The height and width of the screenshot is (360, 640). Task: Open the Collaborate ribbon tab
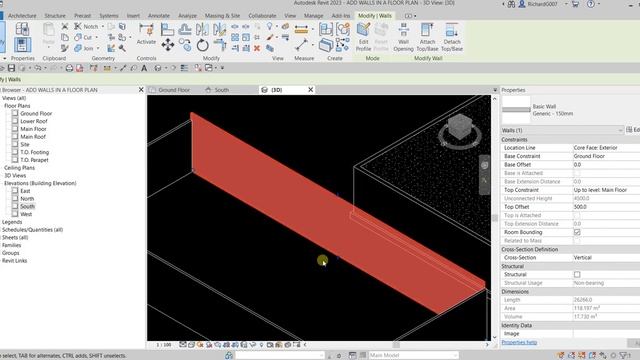[262, 16]
